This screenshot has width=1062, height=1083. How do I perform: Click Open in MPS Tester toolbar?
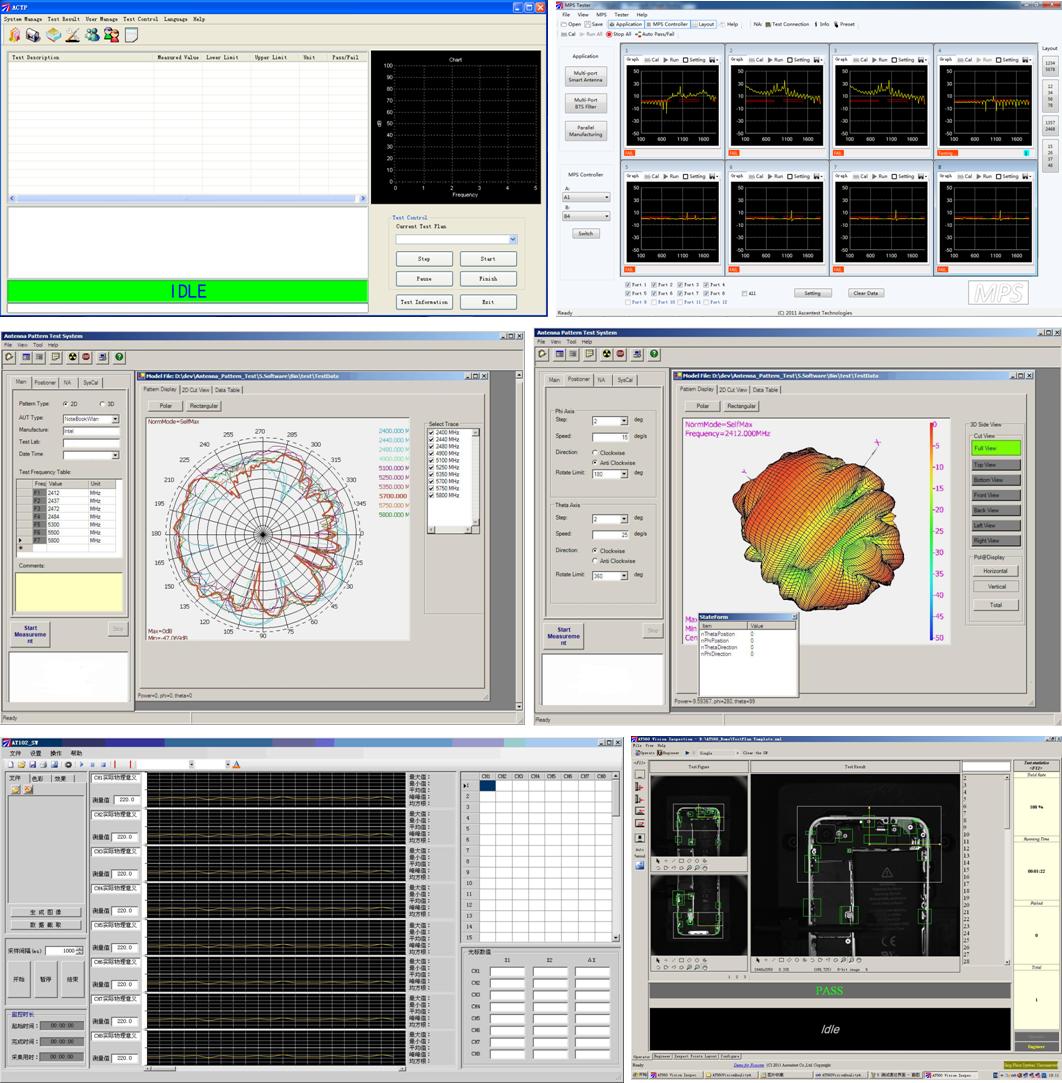click(570, 24)
